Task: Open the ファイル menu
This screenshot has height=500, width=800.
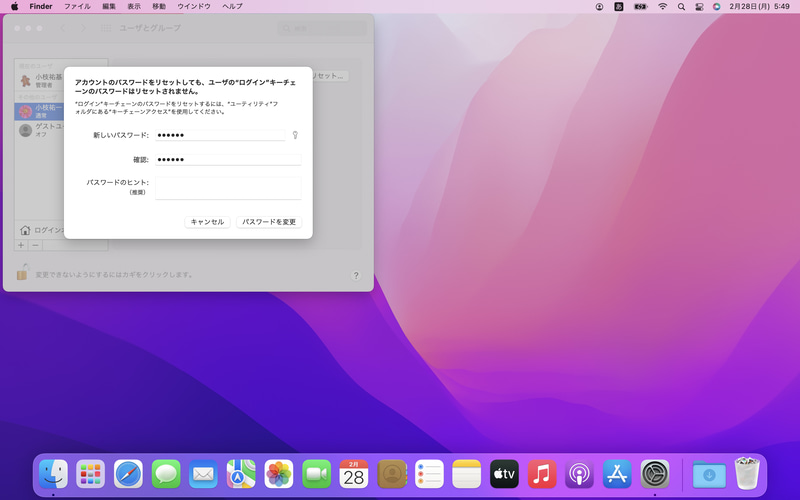Action: [77, 7]
